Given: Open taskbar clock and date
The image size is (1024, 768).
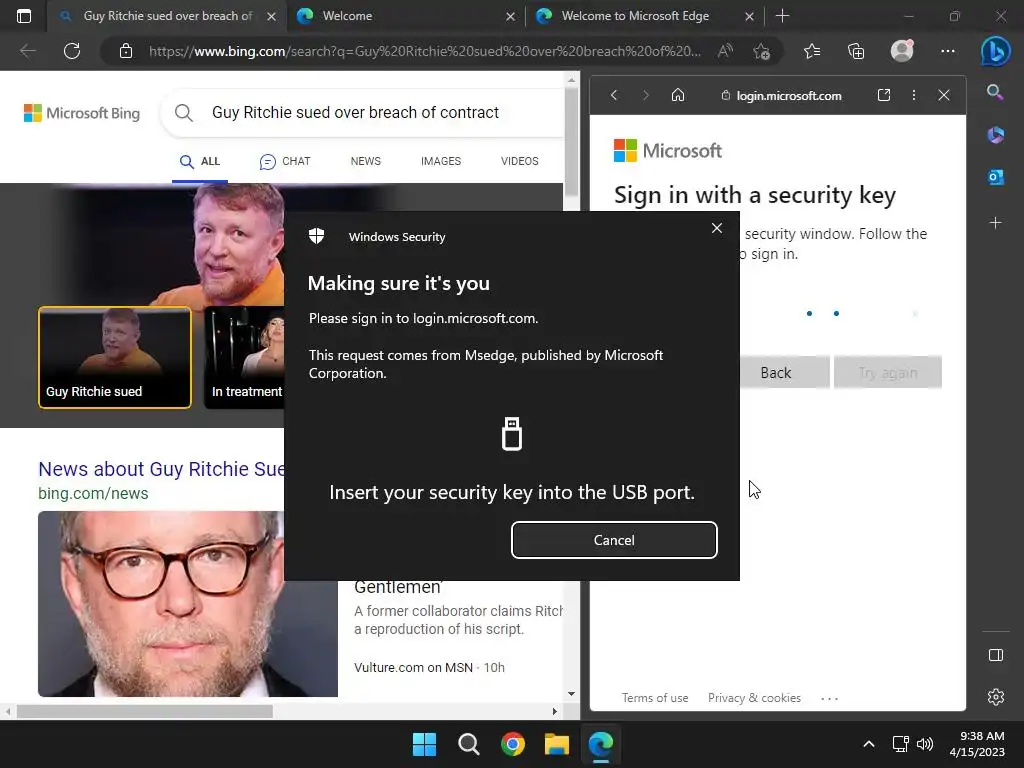Looking at the screenshot, I should click(x=977, y=744).
